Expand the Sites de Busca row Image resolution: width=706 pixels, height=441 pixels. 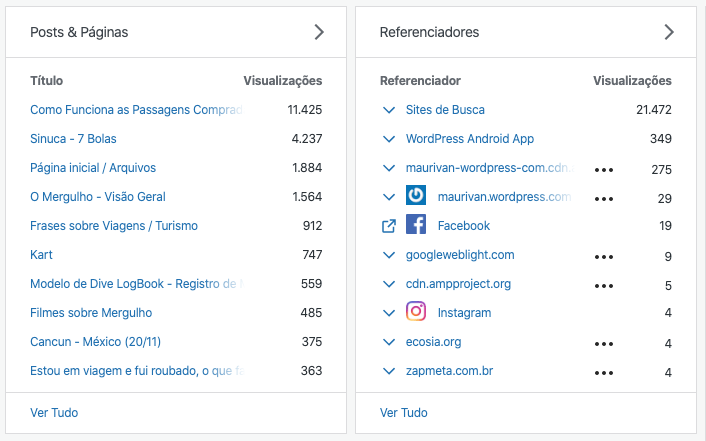389,110
